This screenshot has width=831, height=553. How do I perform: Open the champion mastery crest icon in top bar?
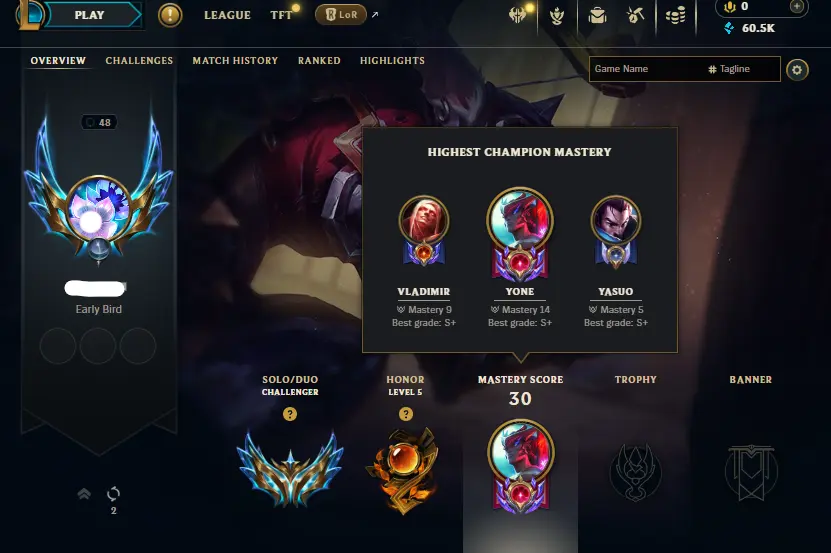(556, 16)
